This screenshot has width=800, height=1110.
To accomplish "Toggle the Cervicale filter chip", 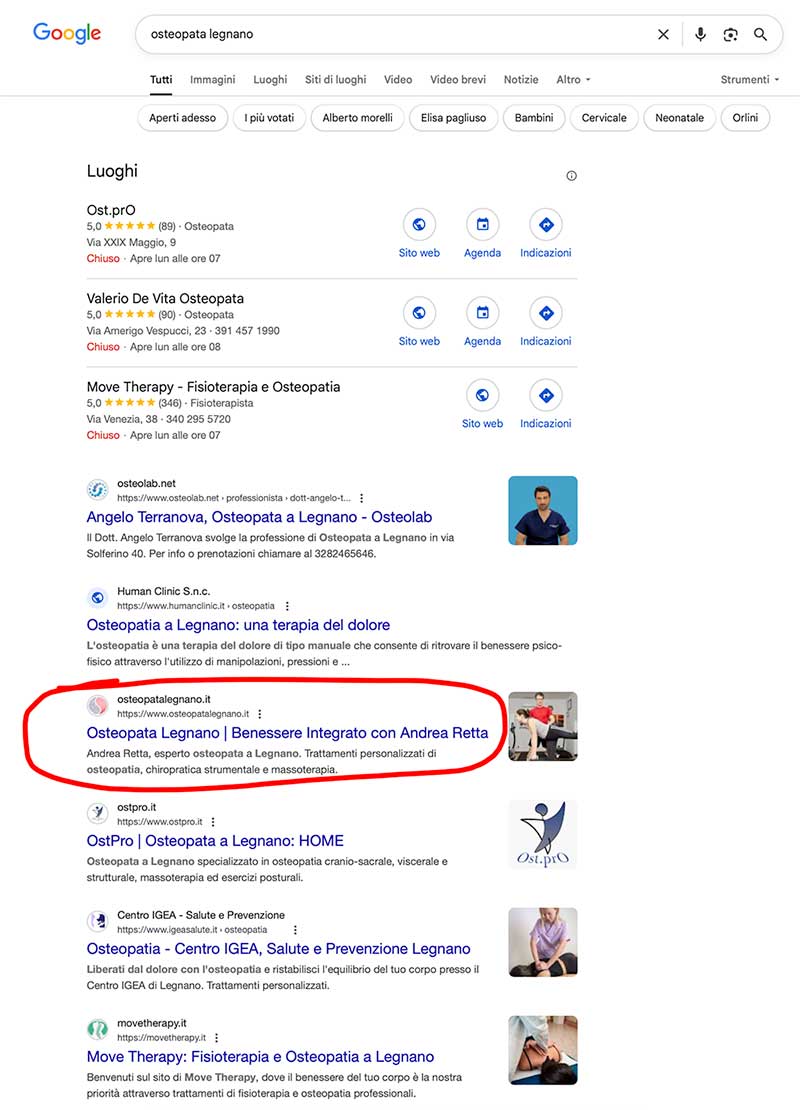I will click(604, 118).
